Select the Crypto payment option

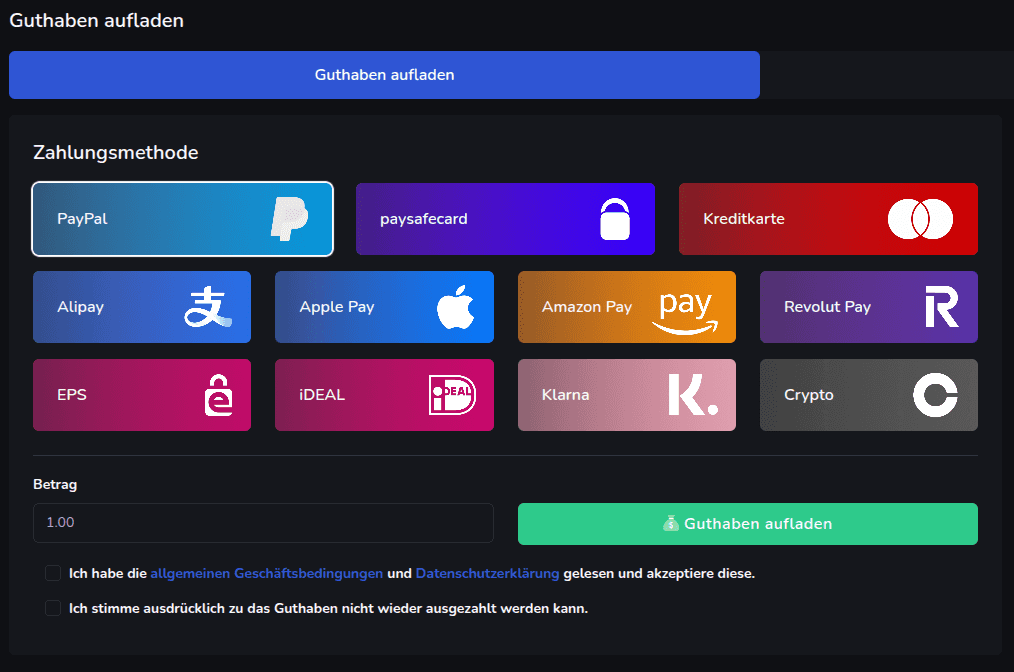pyautogui.click(x=868, y=395)
